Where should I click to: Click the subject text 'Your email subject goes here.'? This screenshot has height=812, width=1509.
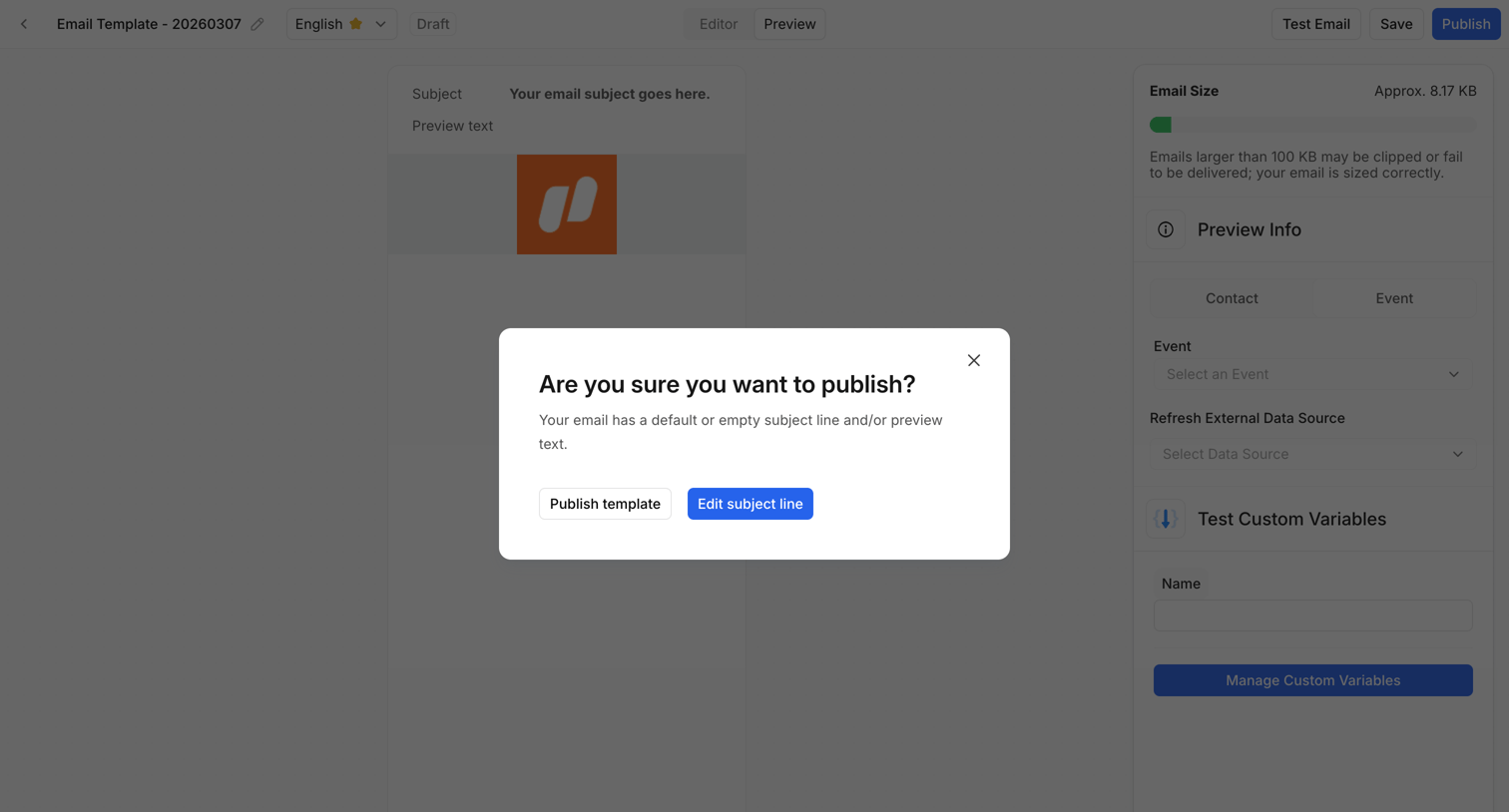tap(610, 94)
